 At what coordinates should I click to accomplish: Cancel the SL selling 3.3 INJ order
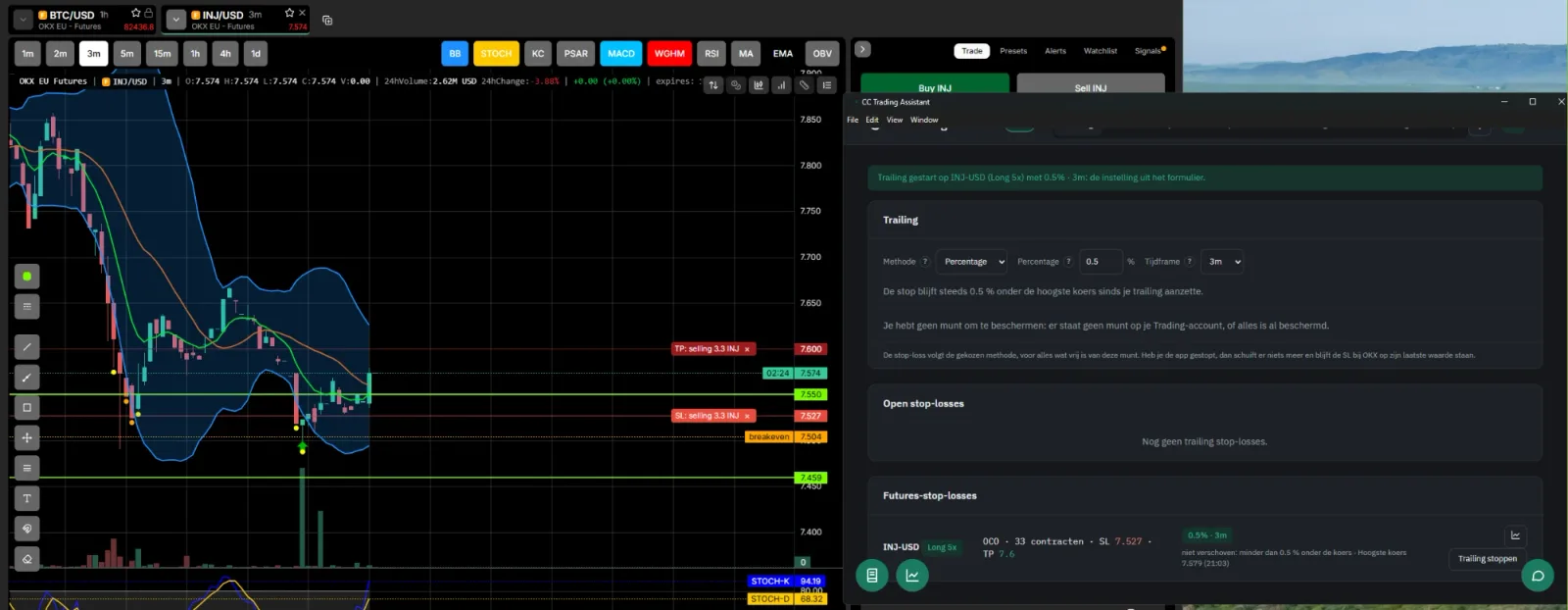click(x=748, y=416)
